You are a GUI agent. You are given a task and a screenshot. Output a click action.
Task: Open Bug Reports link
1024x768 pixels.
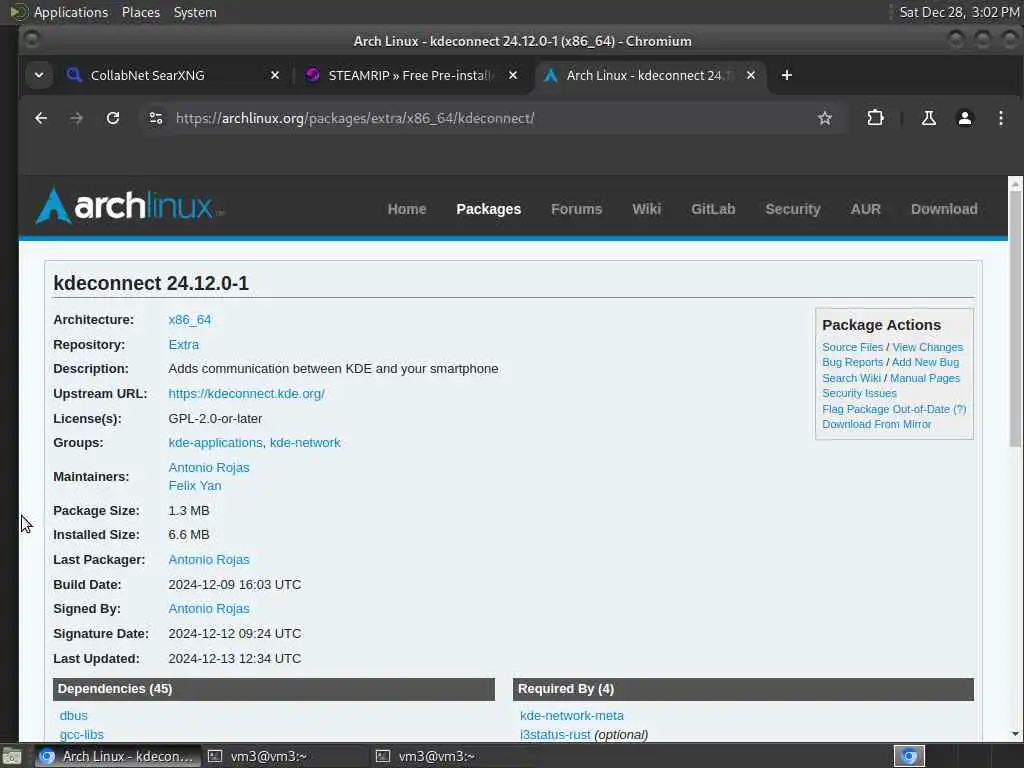click(x=852, y=362)
